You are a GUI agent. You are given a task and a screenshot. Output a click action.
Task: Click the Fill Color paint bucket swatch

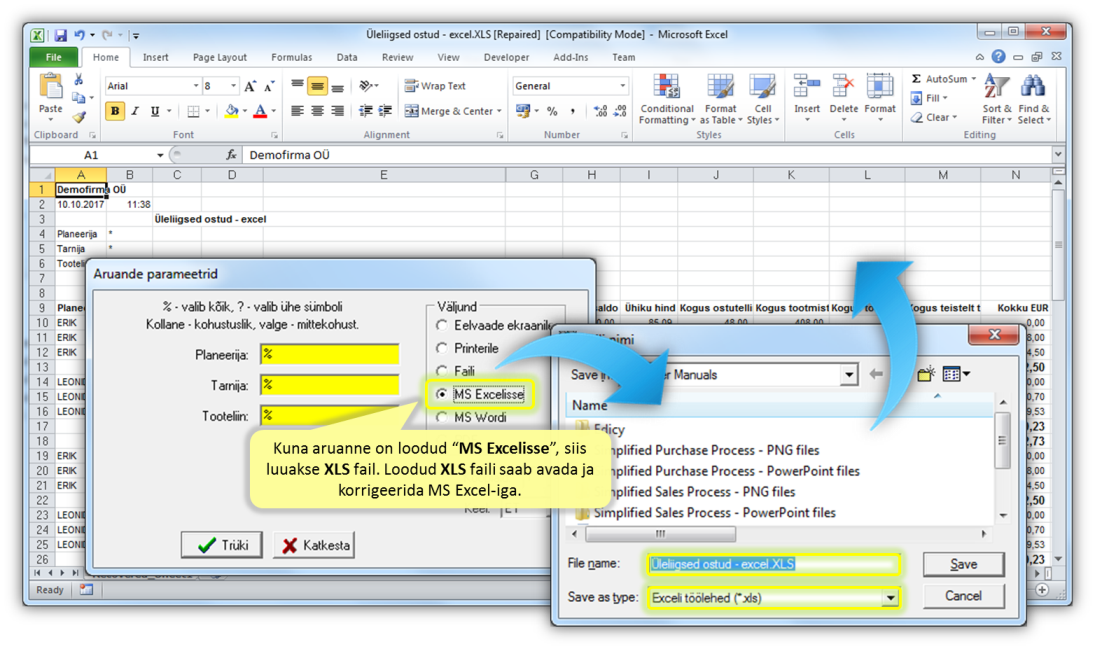[232, 111]
